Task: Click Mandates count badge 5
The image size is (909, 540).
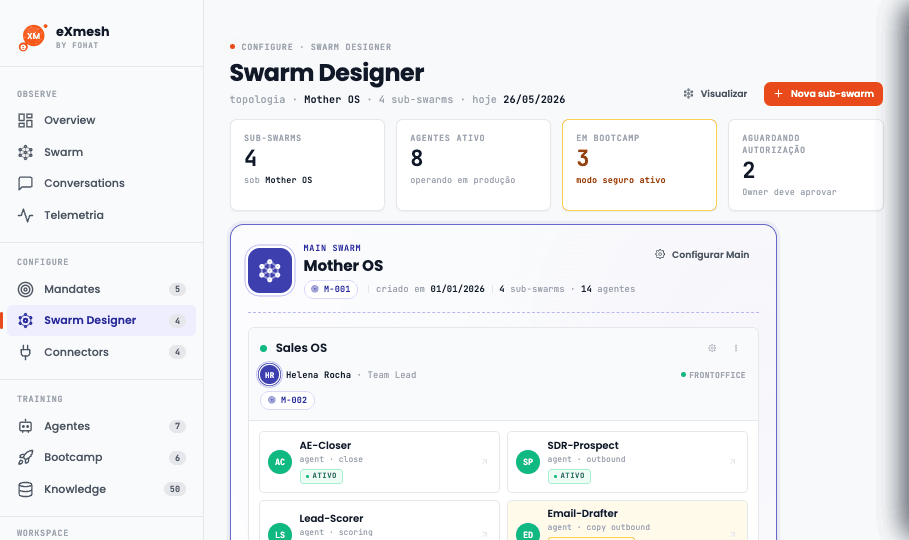Action: 177,289
